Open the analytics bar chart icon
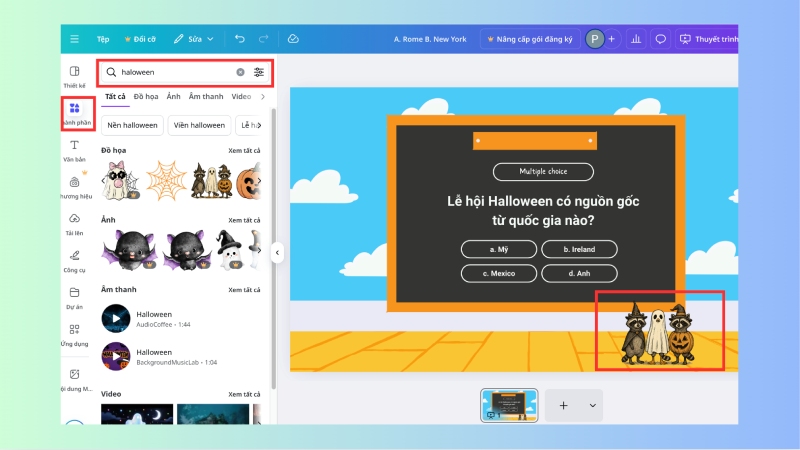The height and width of the screenshot is (450, 800). pyautogui.click(x=635, y=39)
